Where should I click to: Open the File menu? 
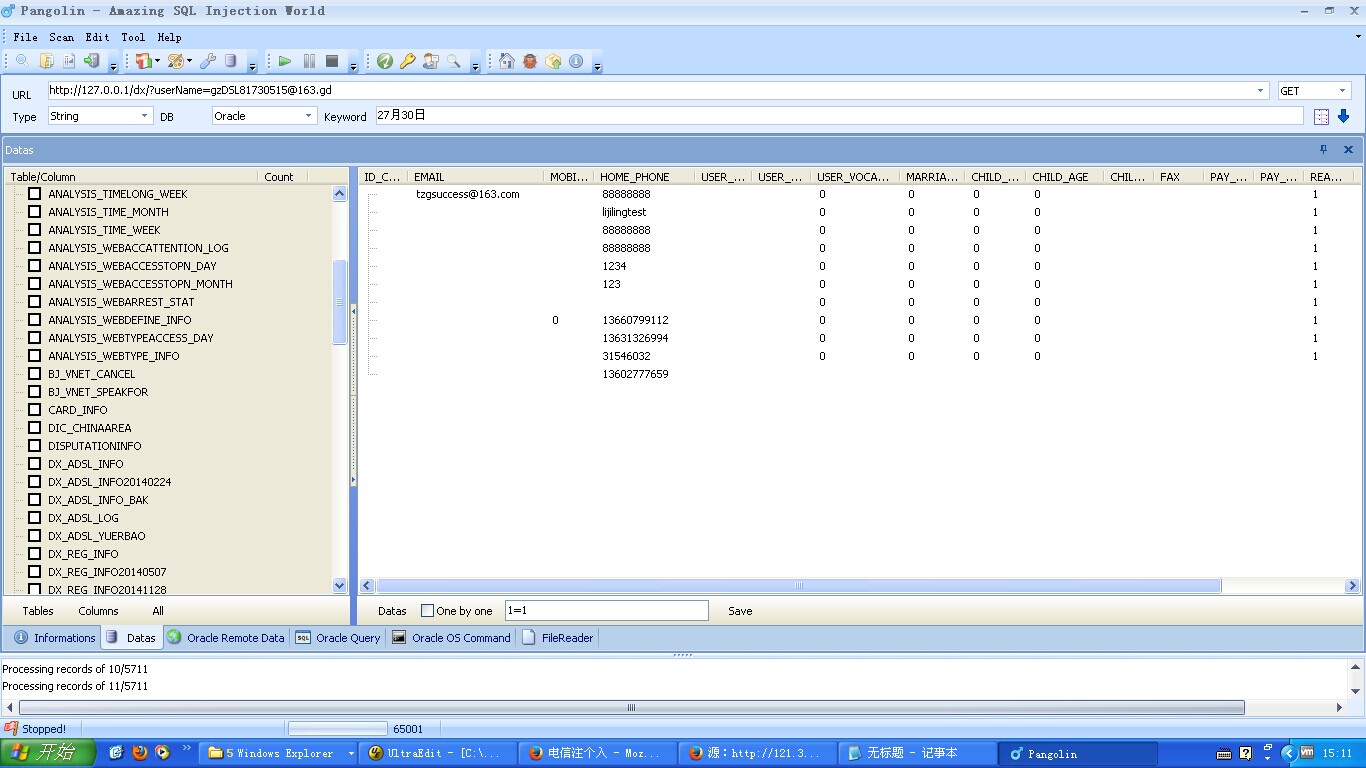pos(25,37)
